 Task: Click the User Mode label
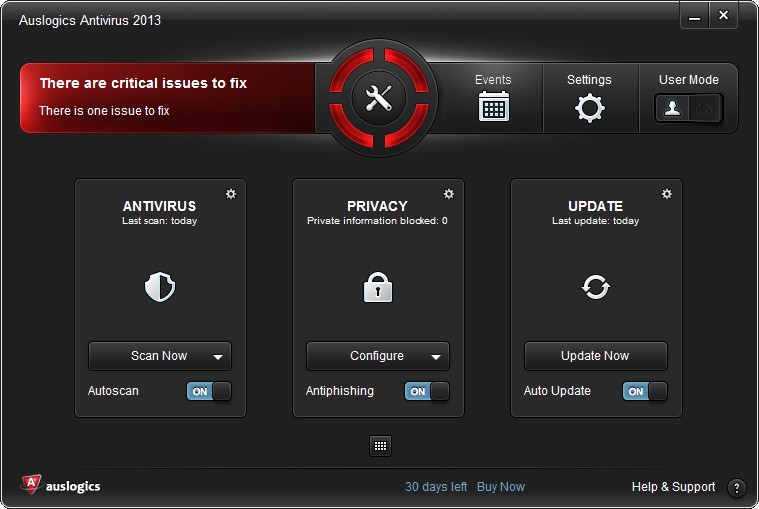tap(688, 80)
